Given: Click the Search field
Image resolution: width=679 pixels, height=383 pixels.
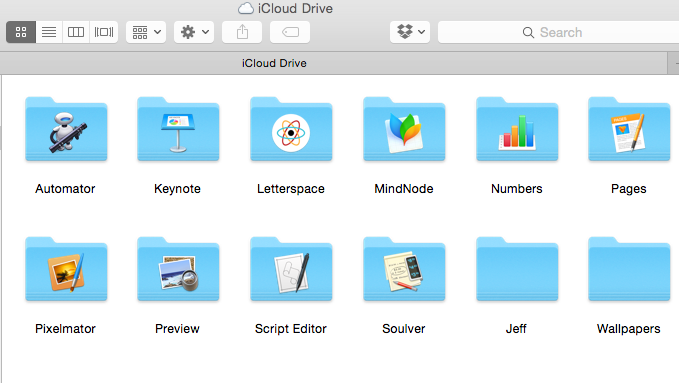Looking at the screenshot, I should (558, 32).
